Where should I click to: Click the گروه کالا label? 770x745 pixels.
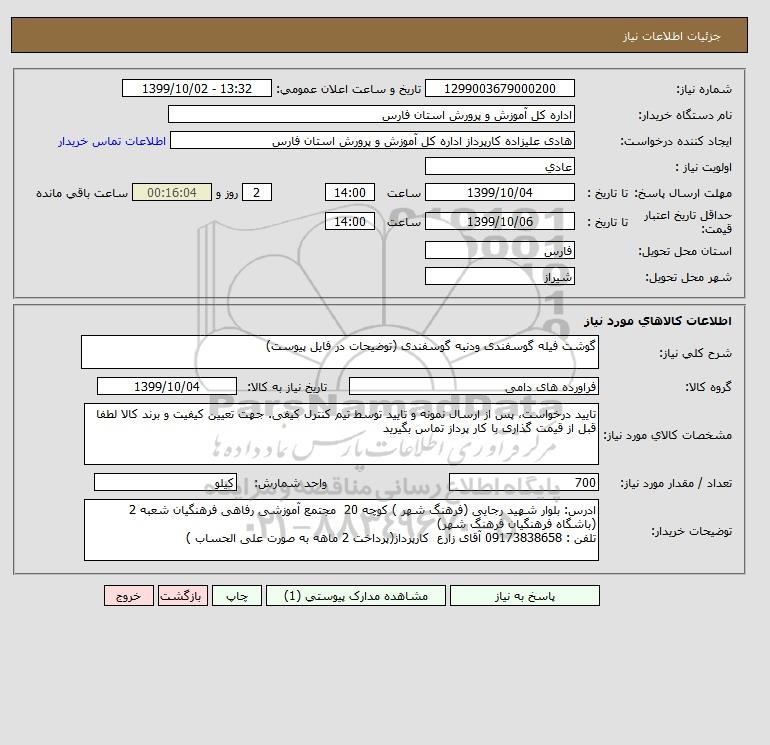708,387
